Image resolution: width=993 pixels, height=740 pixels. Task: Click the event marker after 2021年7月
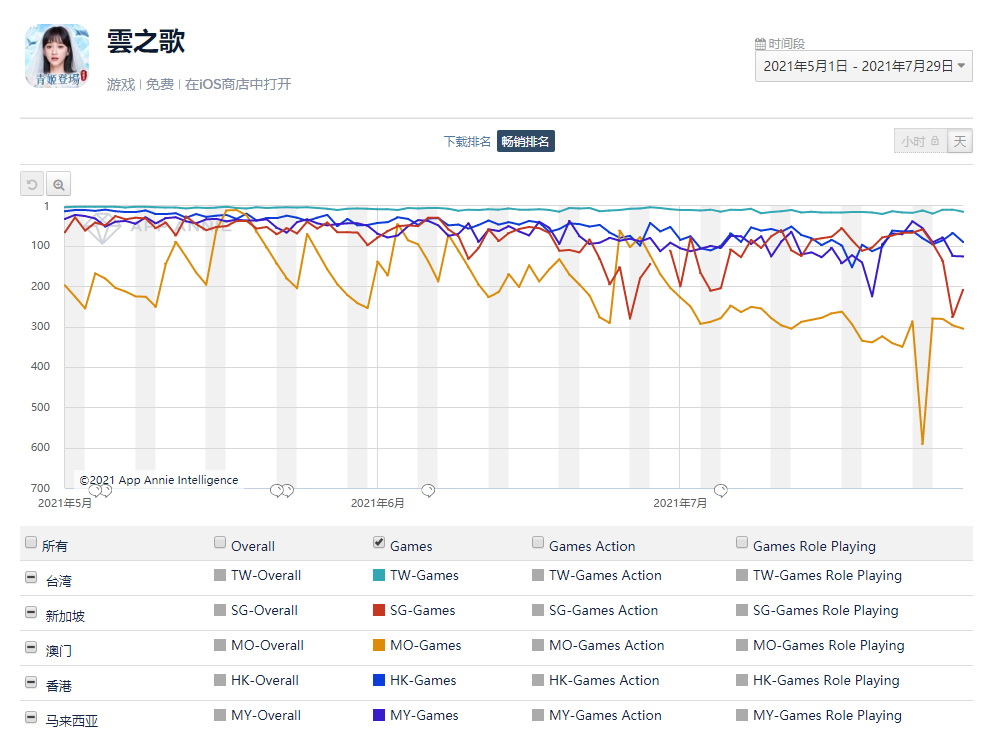click(x=721, y=490)
